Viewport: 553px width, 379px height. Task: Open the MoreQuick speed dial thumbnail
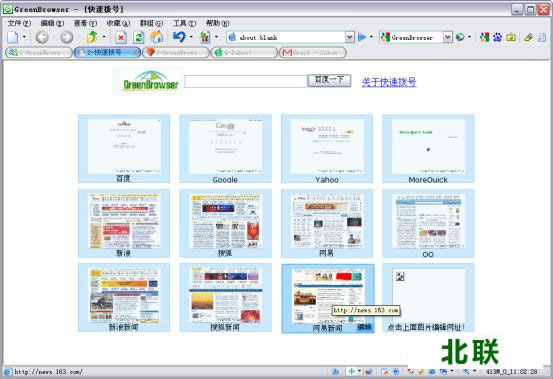click(x=428, y=146)
